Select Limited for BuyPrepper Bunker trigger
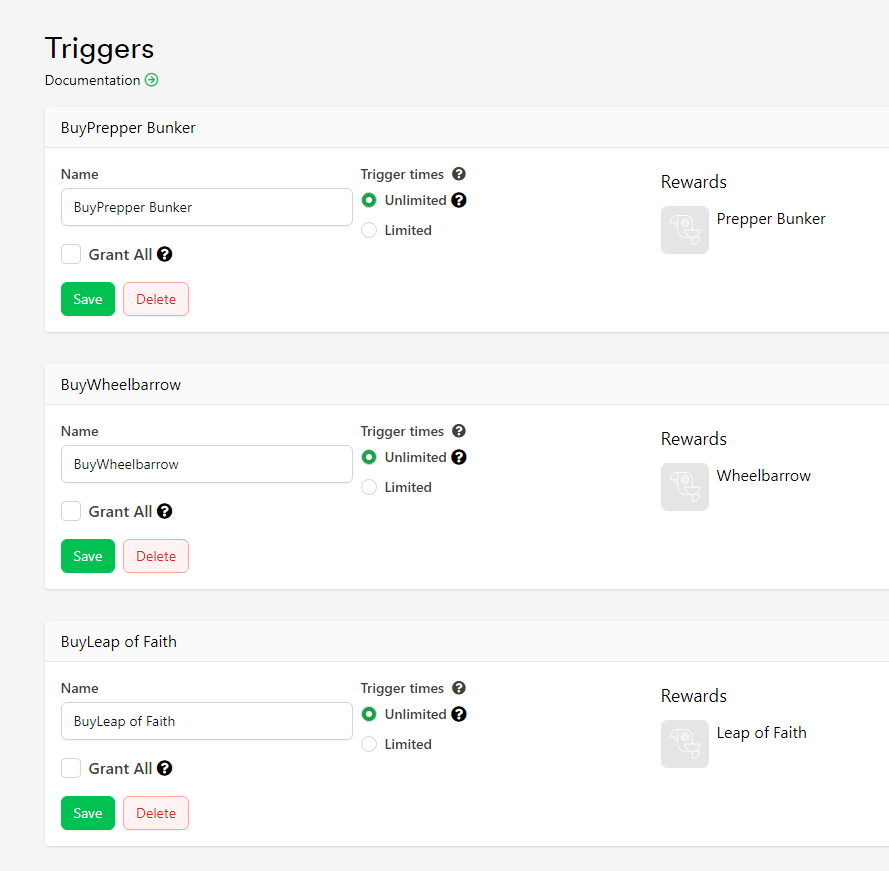This screenshot has width=889, height=871. tap(369, 230)
